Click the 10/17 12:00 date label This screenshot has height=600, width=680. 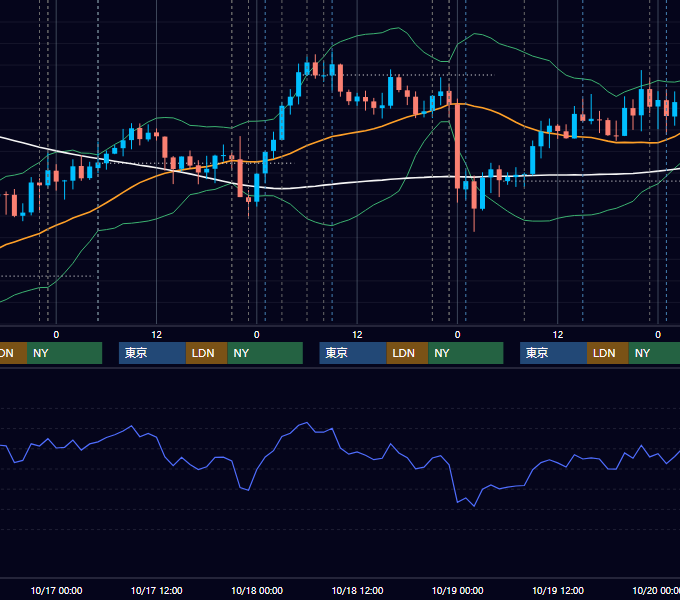pos(157,590)
